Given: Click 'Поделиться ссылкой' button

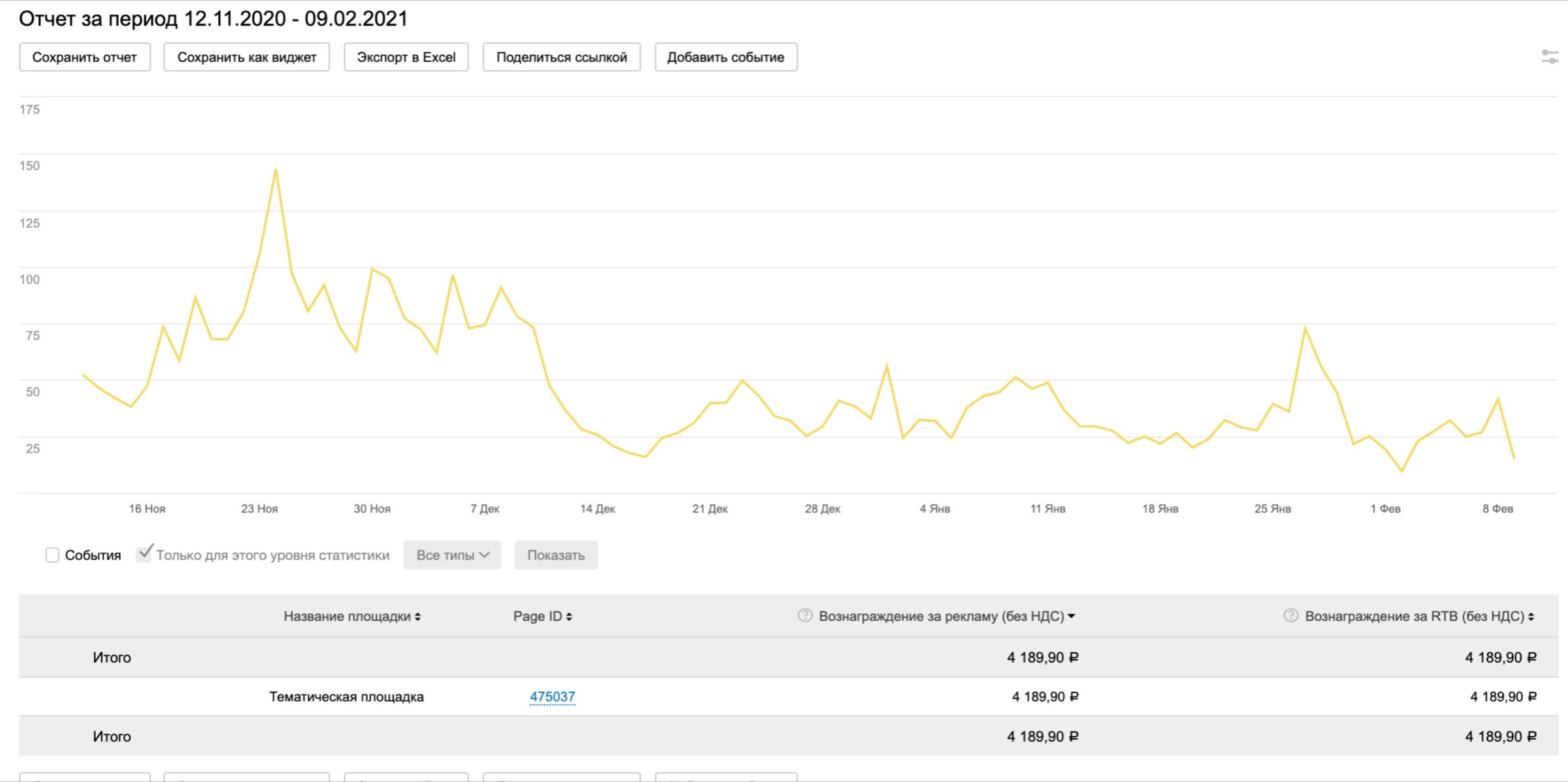Looking at the screenshot, I should 561,57.
